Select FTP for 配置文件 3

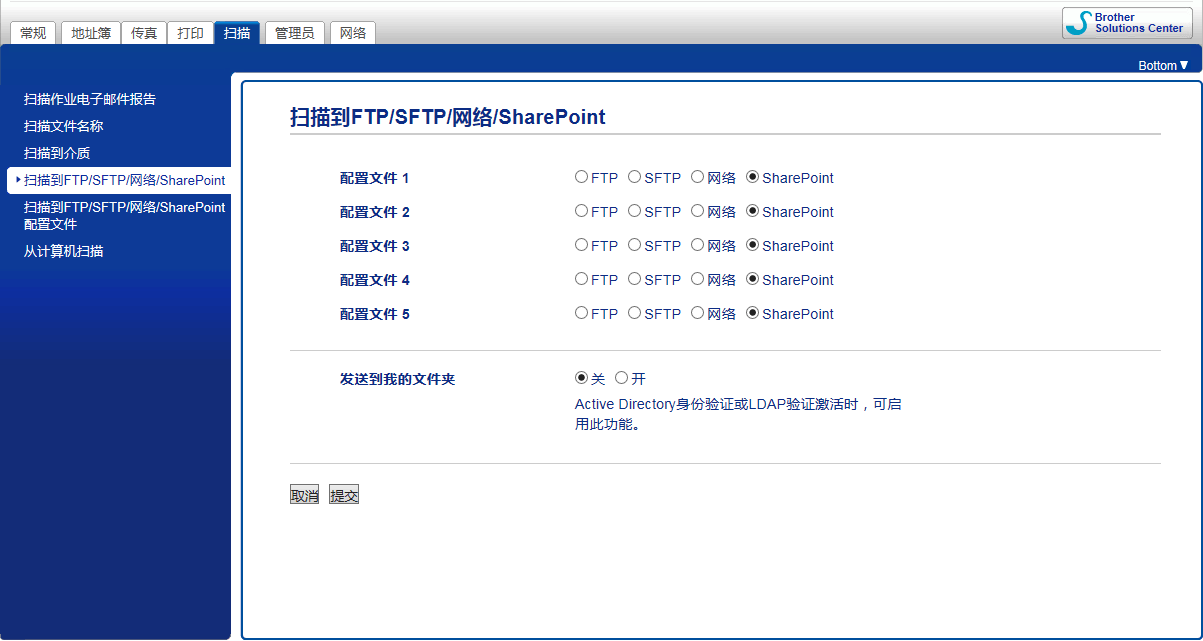[x=581, y=246]
